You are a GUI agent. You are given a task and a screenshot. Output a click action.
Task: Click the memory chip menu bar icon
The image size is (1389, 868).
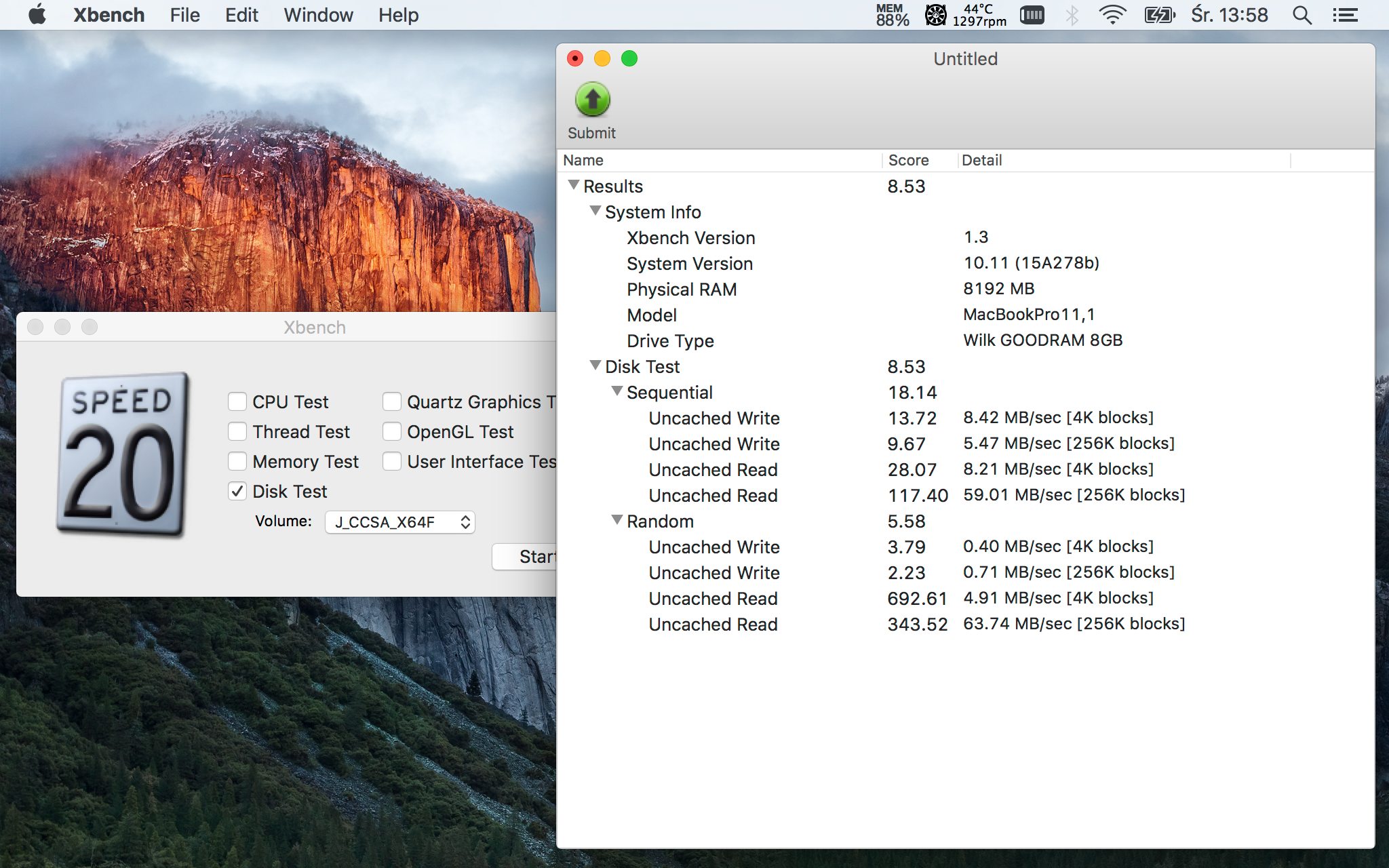[x=1032, y=15]
